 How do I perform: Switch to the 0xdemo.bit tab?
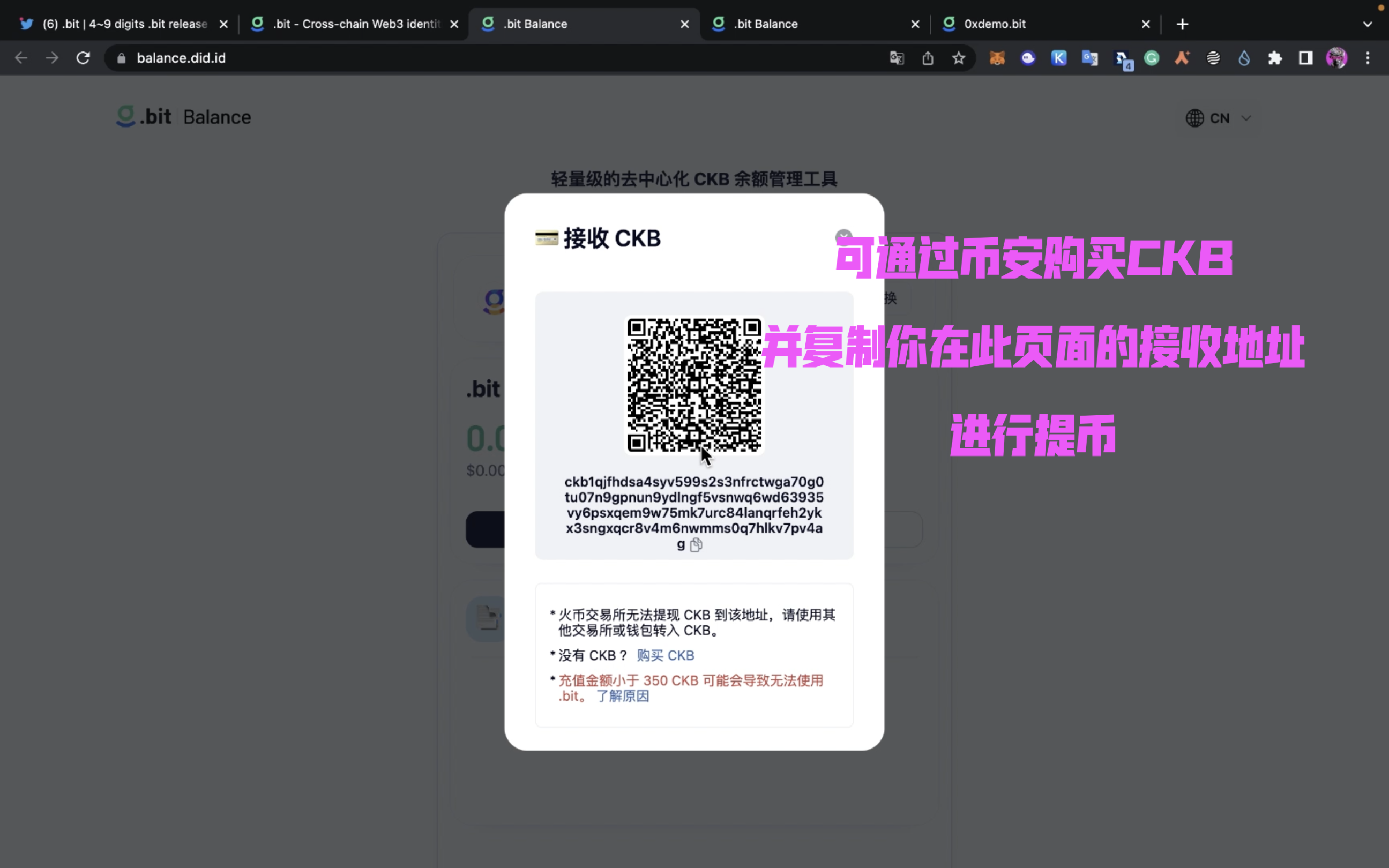click(x=1045, y=24)
